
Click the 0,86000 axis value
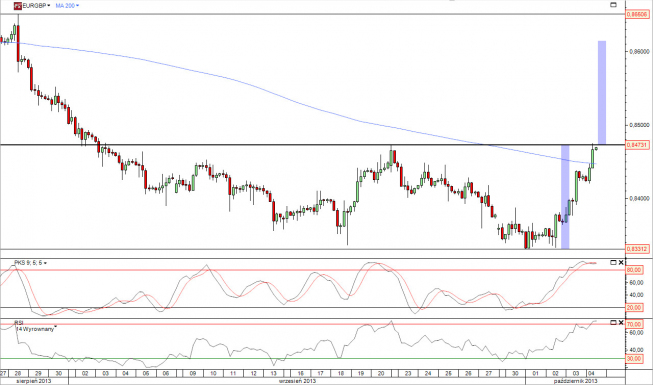coord(639,51)
